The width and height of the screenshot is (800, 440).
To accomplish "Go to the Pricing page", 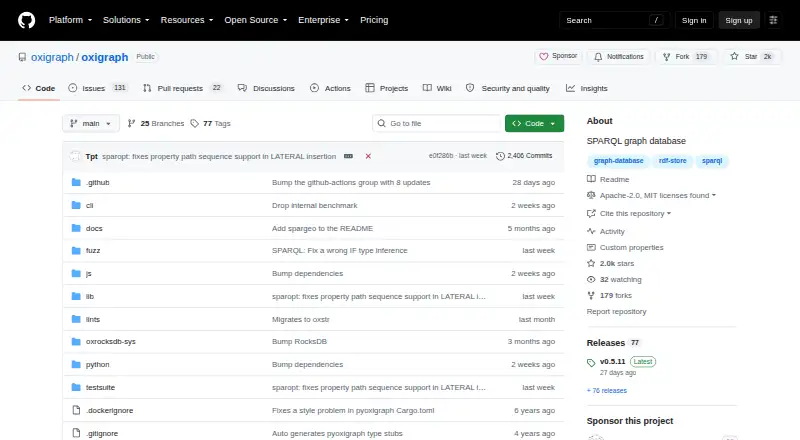I will [x=374, y=20].
